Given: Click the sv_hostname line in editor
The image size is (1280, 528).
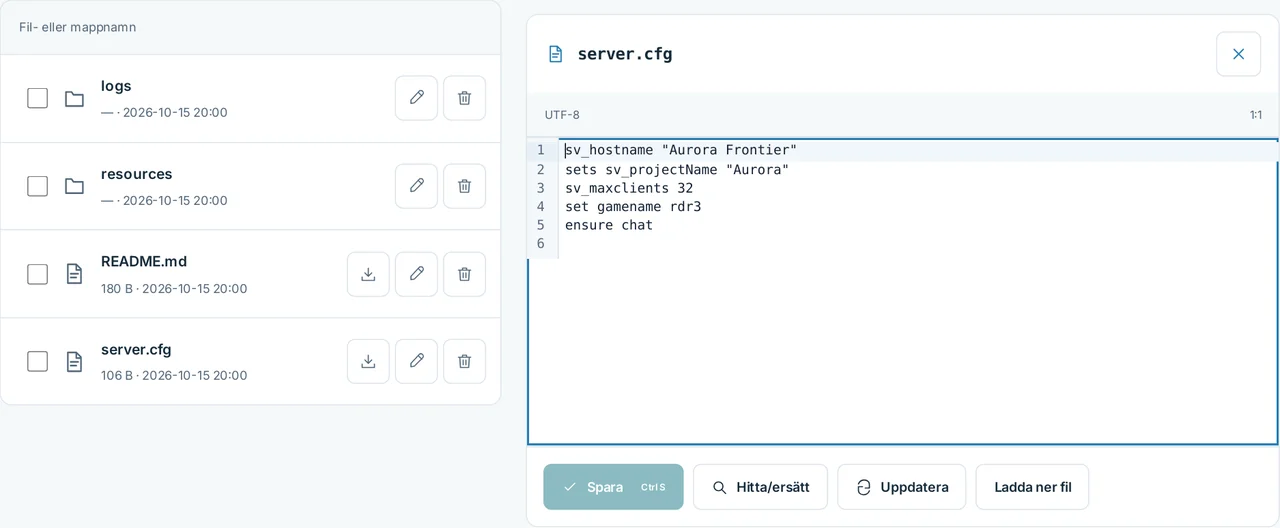Looking at the screenshot, I should (x=681, y=150).
